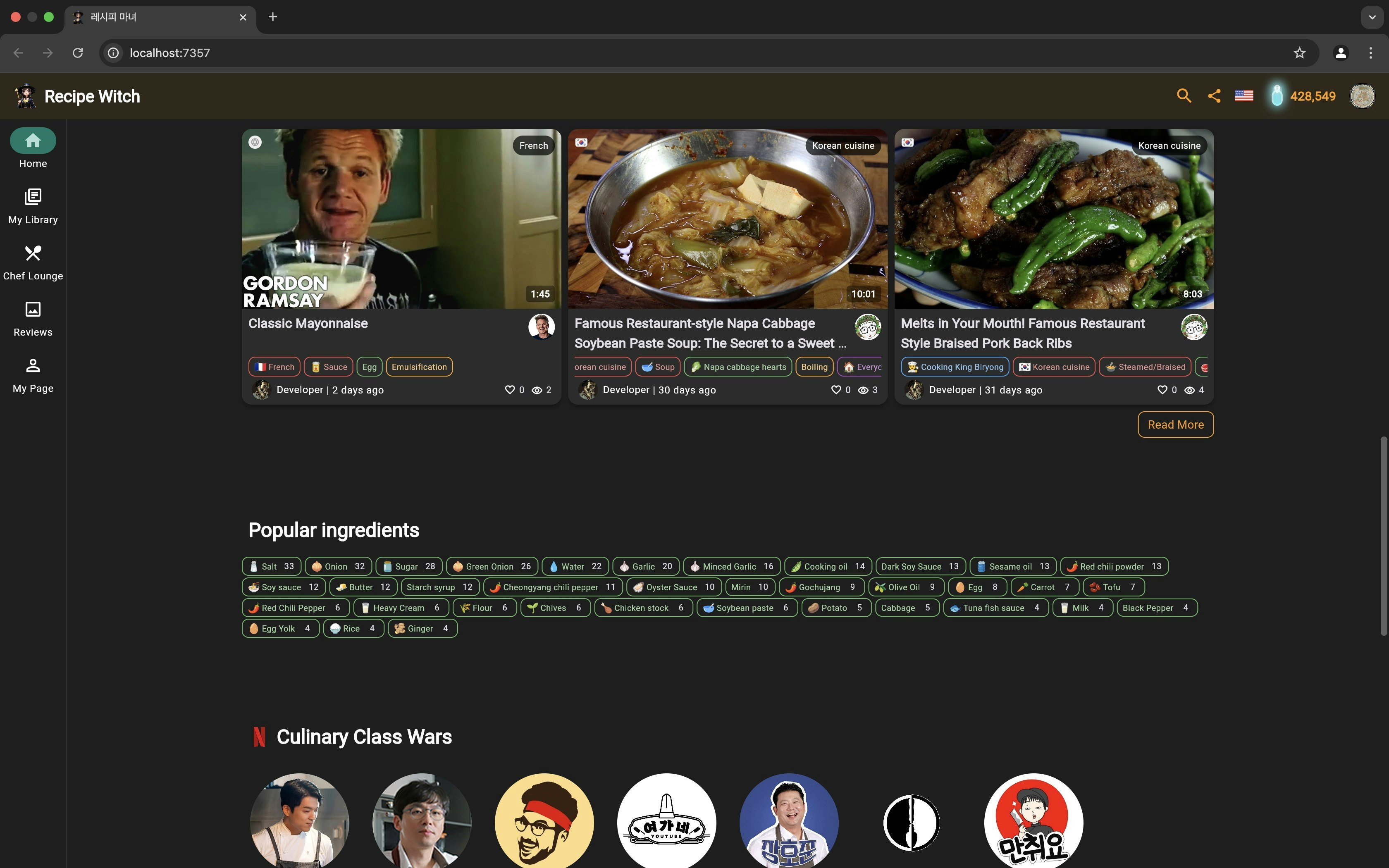The image size is (1389, 868).
Task: Select the Egg Yolk 4 ingredient chip
Action: click(x=281, y=629)
